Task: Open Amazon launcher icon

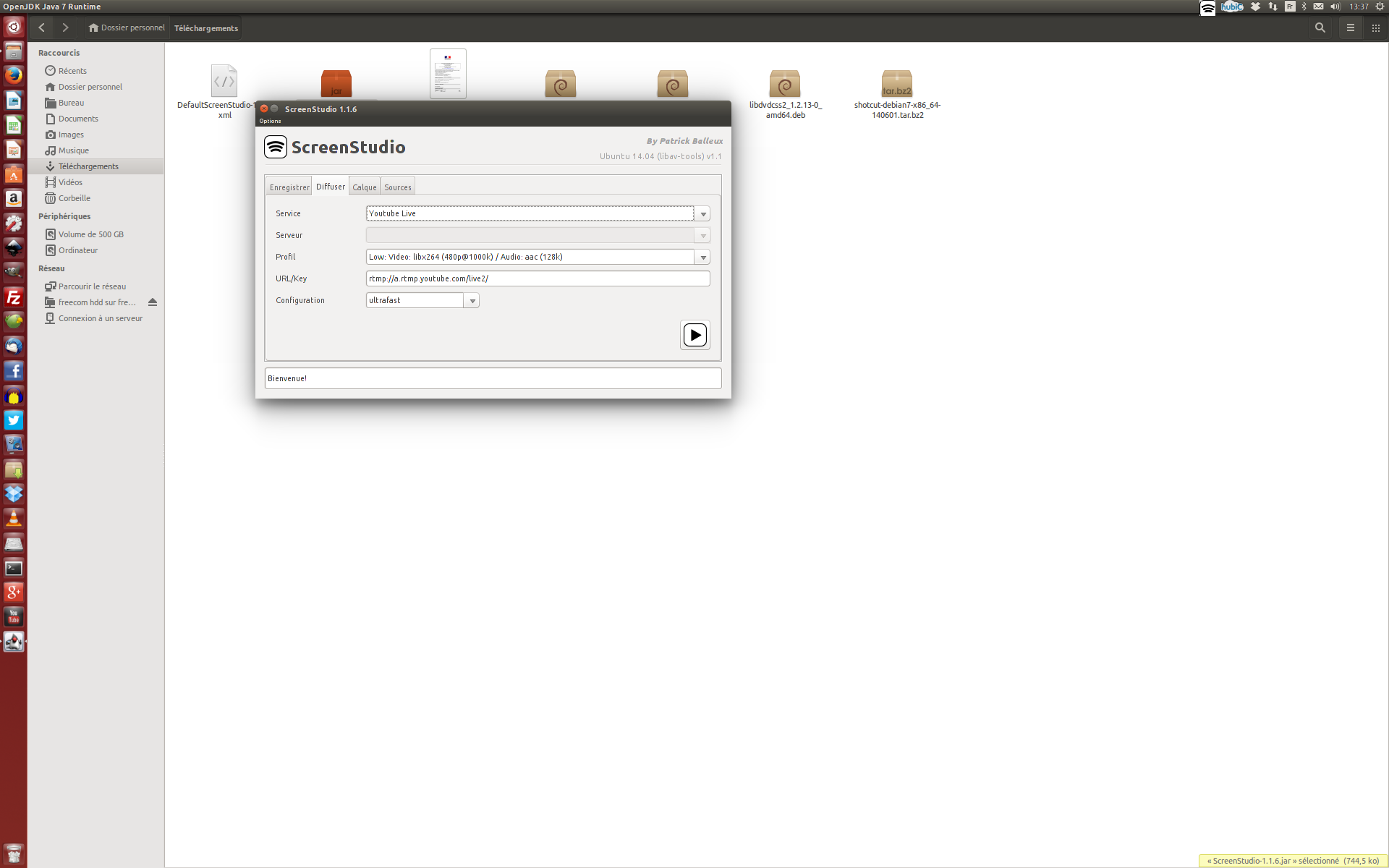Action: pos(14,199)
